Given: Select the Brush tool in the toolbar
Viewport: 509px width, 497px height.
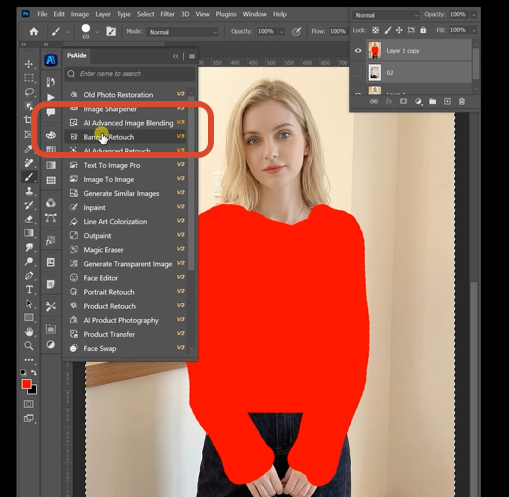Looking at the screenshot, I should click(29, 177).
